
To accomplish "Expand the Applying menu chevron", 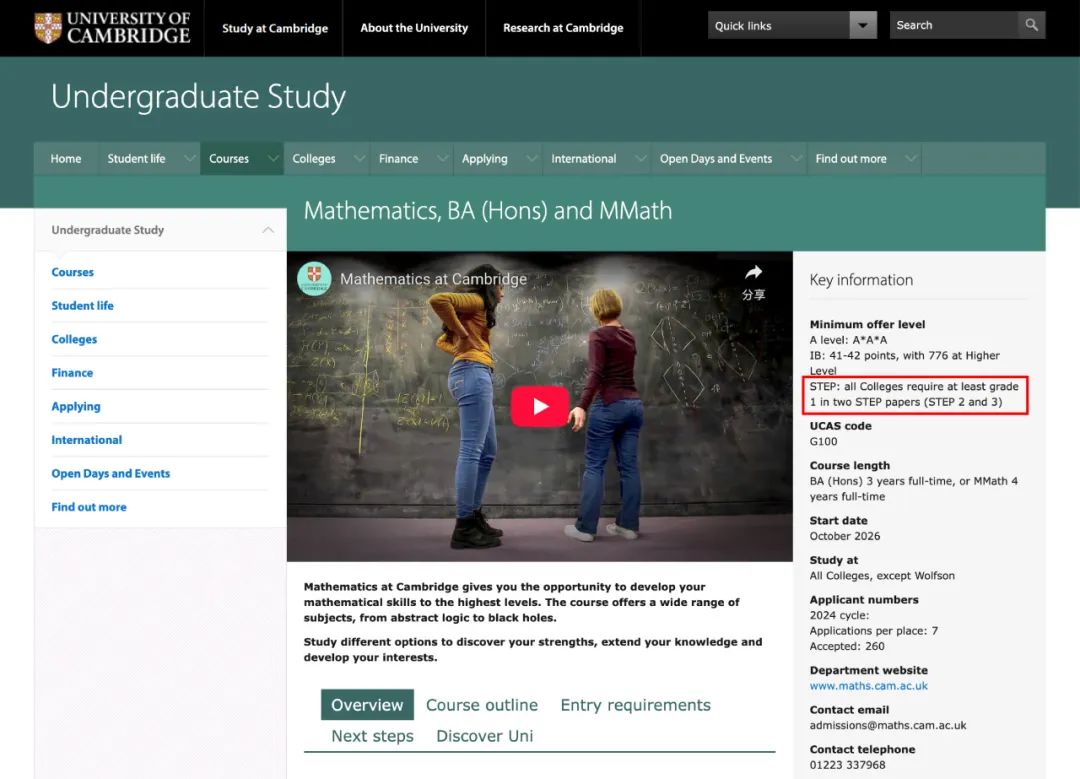I will pyautogui.click(x=531, y=158).
